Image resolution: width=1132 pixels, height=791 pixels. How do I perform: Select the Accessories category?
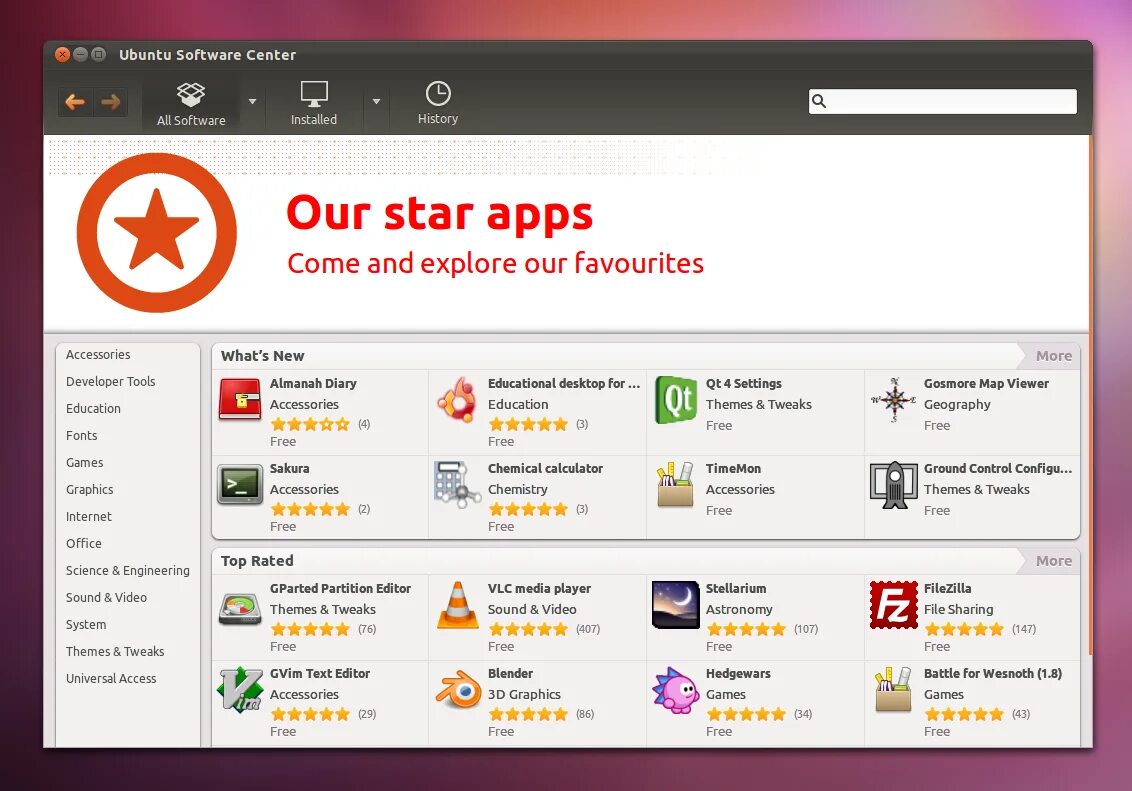coord(98,354)
